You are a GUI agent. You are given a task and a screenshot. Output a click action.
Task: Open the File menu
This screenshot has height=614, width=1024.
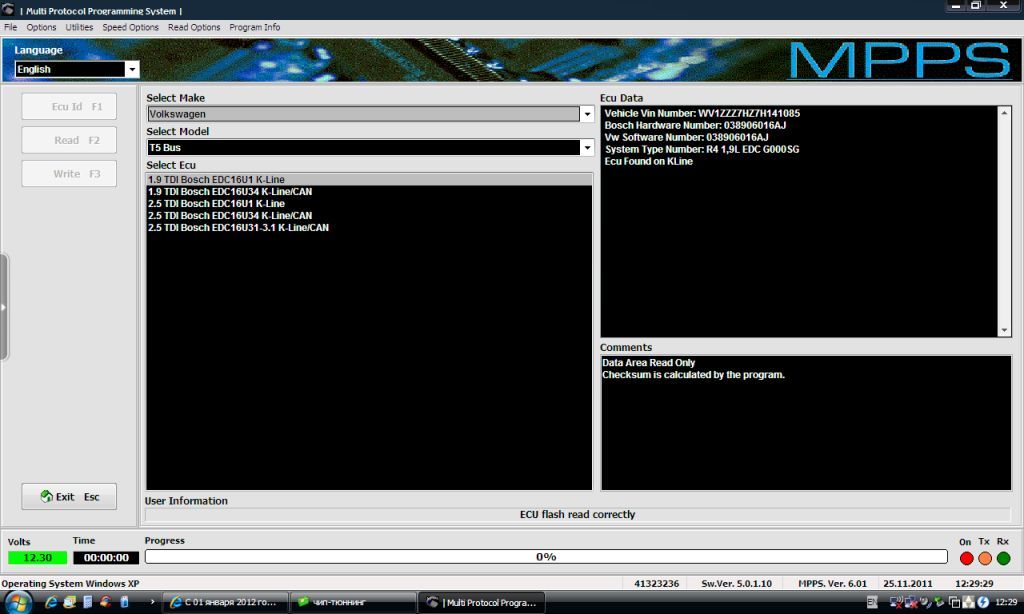[10, 27]
